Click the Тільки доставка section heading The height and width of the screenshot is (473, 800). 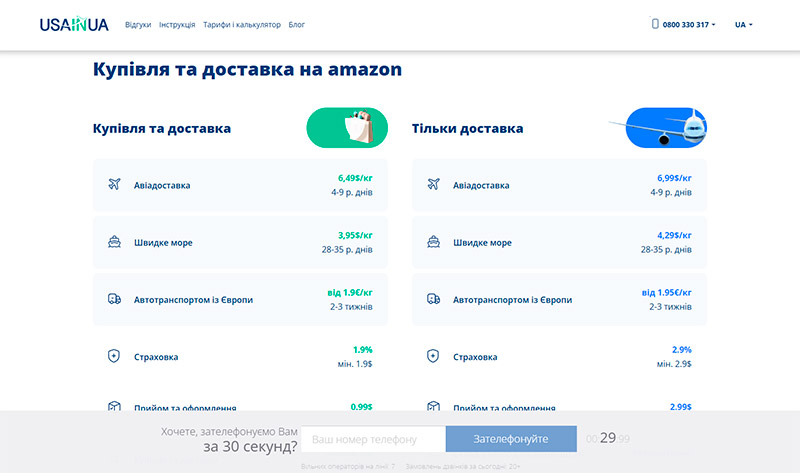pos(467,129)
